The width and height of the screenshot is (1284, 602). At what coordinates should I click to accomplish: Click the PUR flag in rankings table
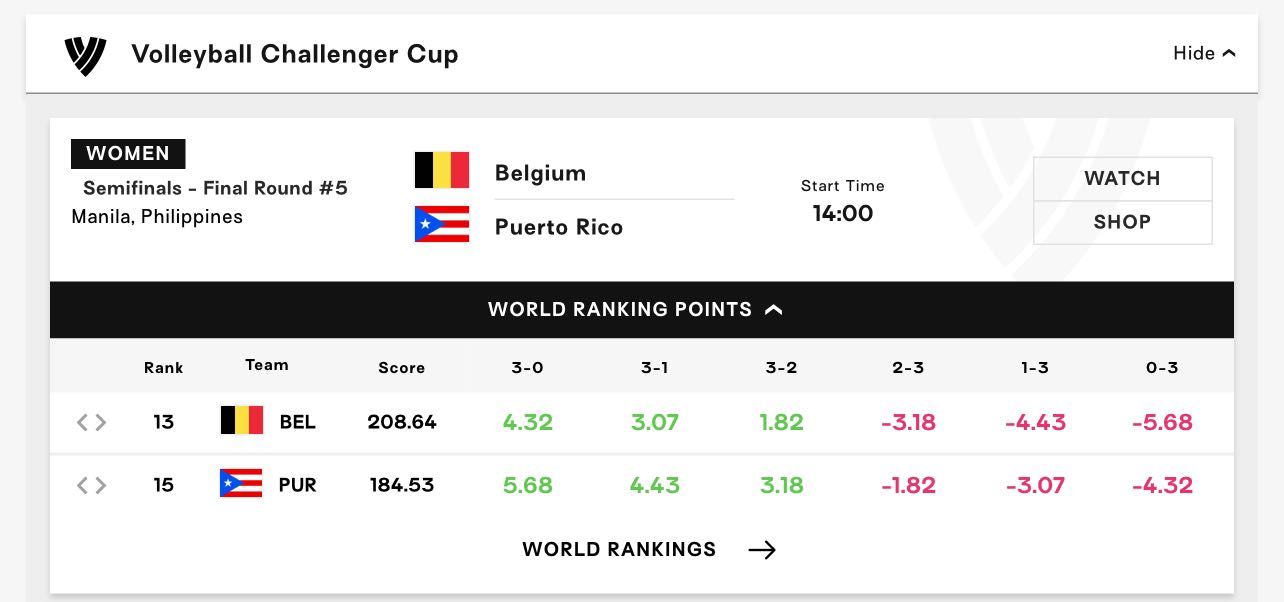pos(241,484)
